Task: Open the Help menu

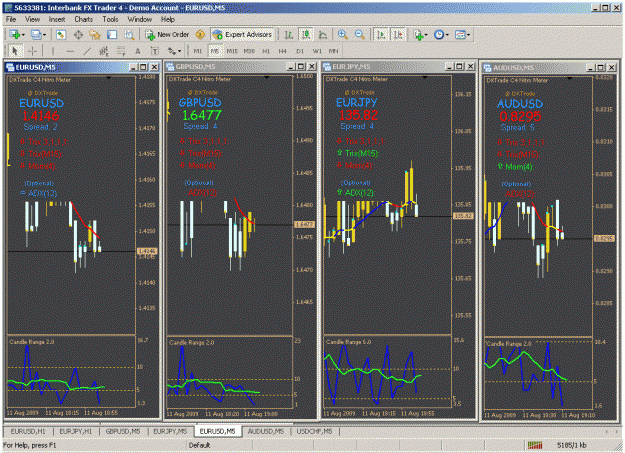Action: [x=167, y=19]
